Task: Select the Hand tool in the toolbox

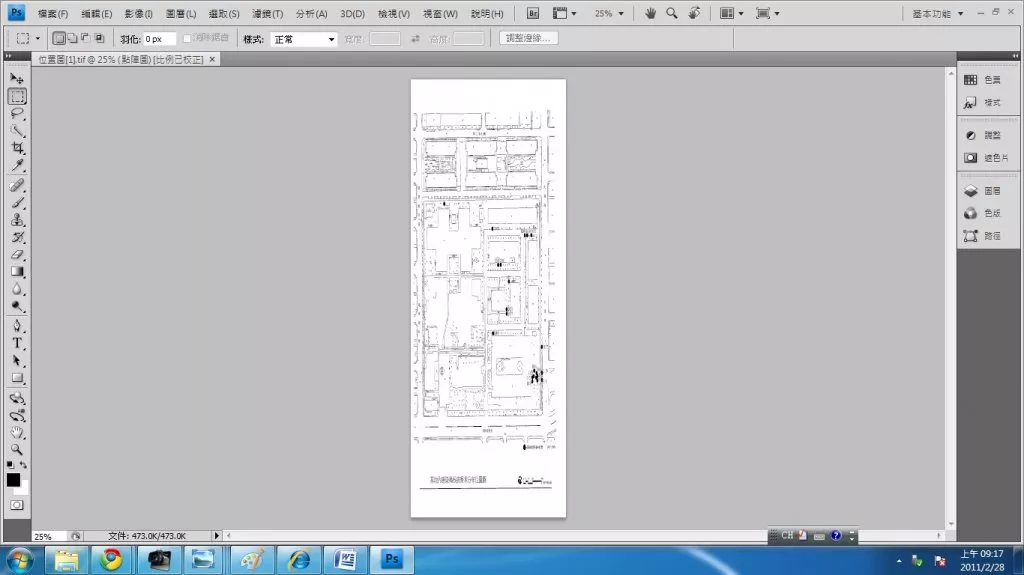Action: click(17, 433)
